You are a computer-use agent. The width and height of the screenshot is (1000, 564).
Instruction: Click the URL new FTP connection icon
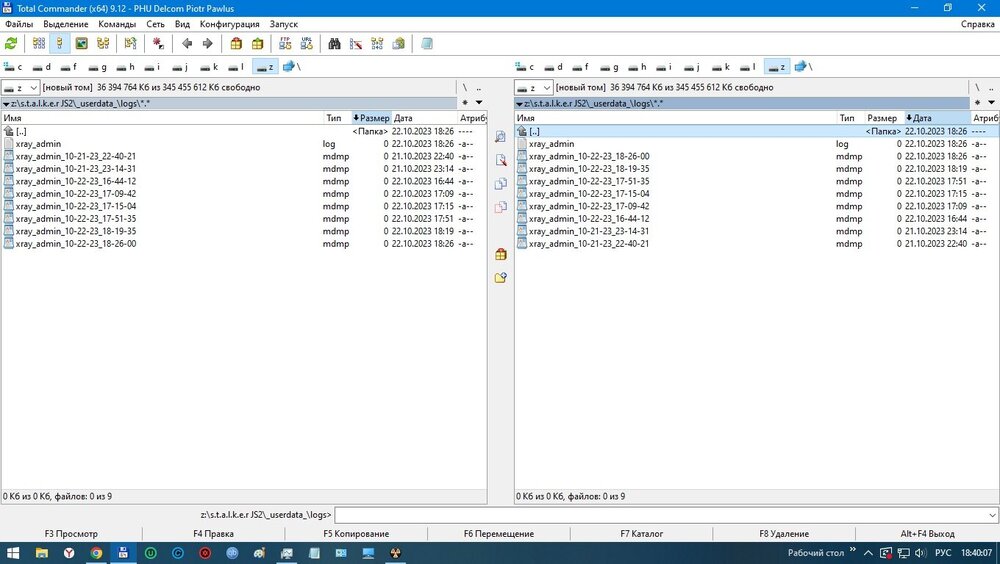[307, 43]
